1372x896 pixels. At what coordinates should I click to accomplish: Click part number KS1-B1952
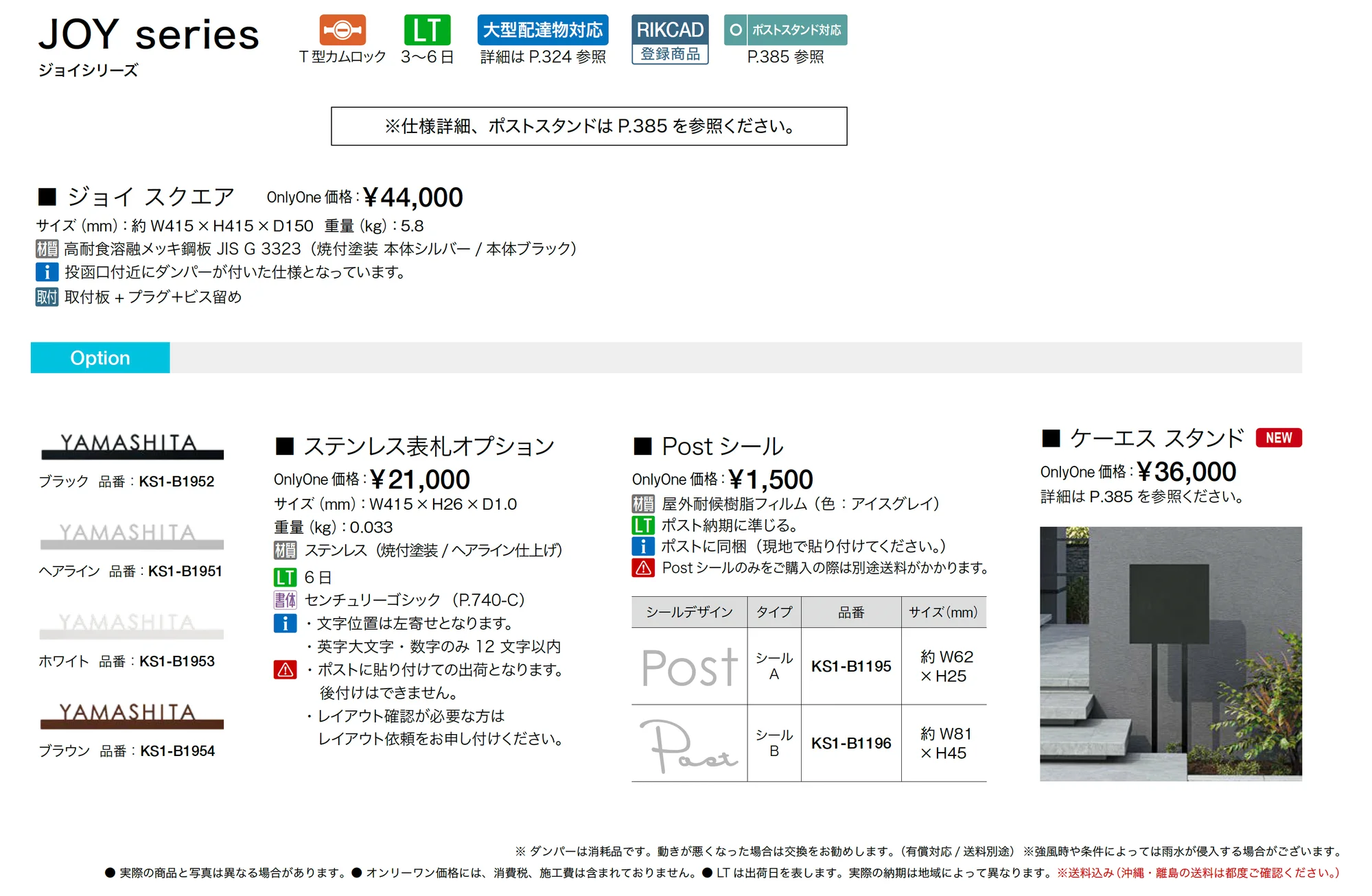pyautogui.click(x=176, y=482)
